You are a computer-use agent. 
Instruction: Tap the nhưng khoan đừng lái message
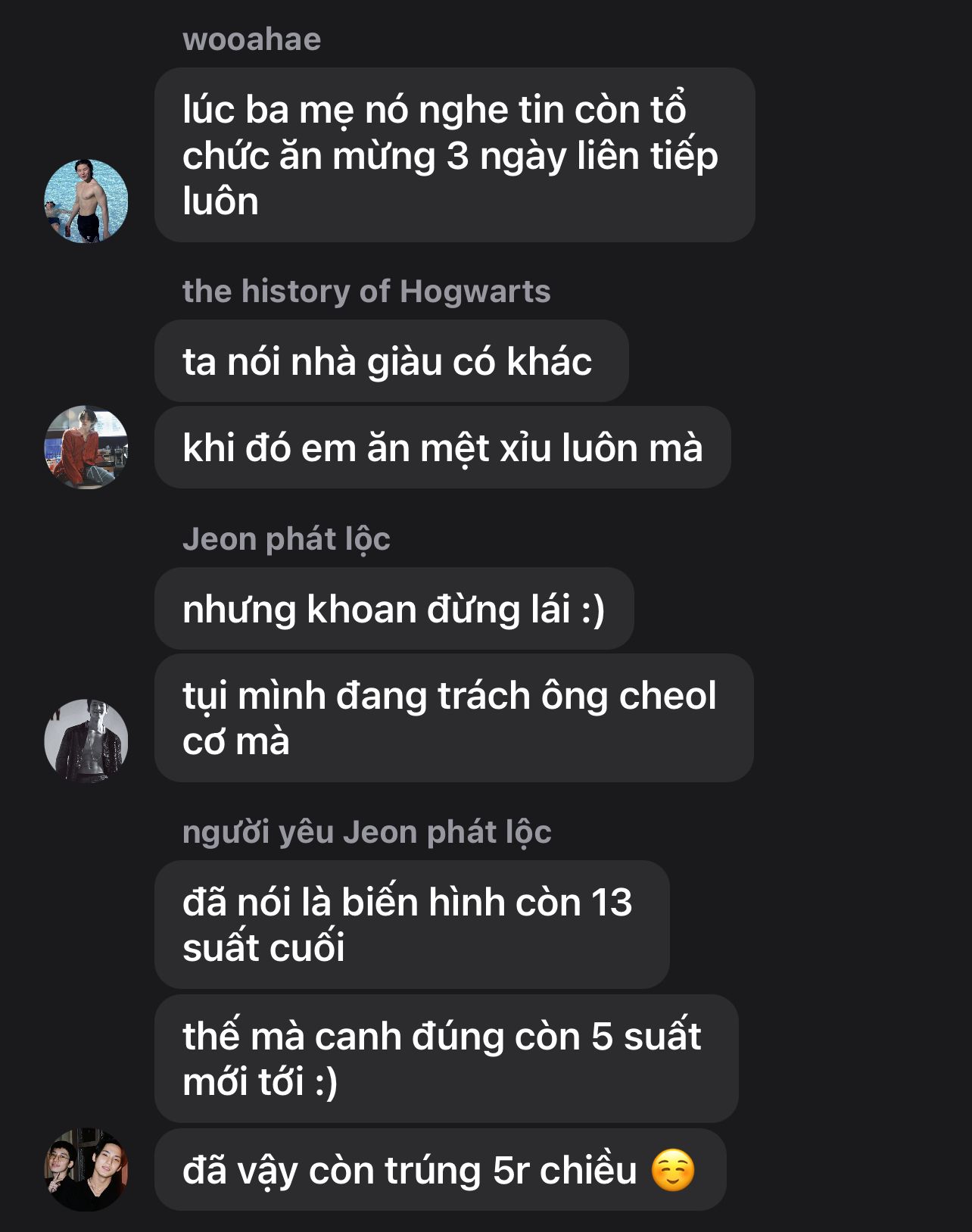click(x=394, y=609)
